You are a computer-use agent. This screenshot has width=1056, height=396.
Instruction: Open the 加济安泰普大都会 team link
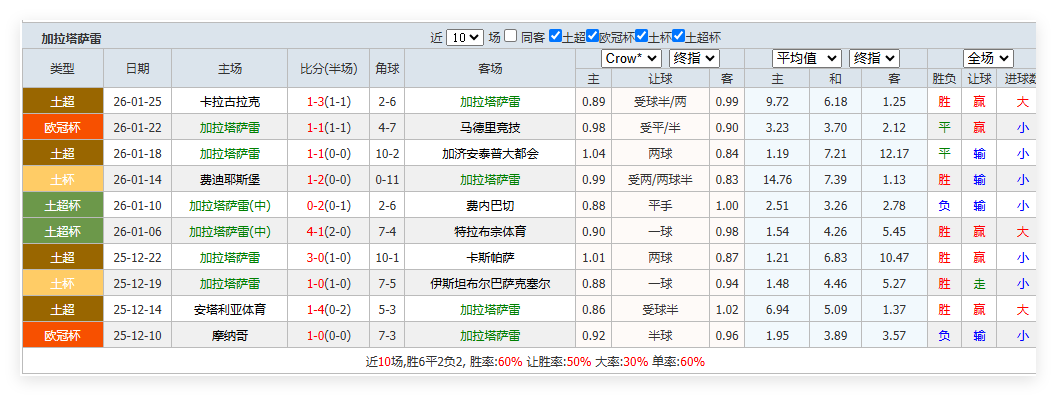[x=490, y=154]
